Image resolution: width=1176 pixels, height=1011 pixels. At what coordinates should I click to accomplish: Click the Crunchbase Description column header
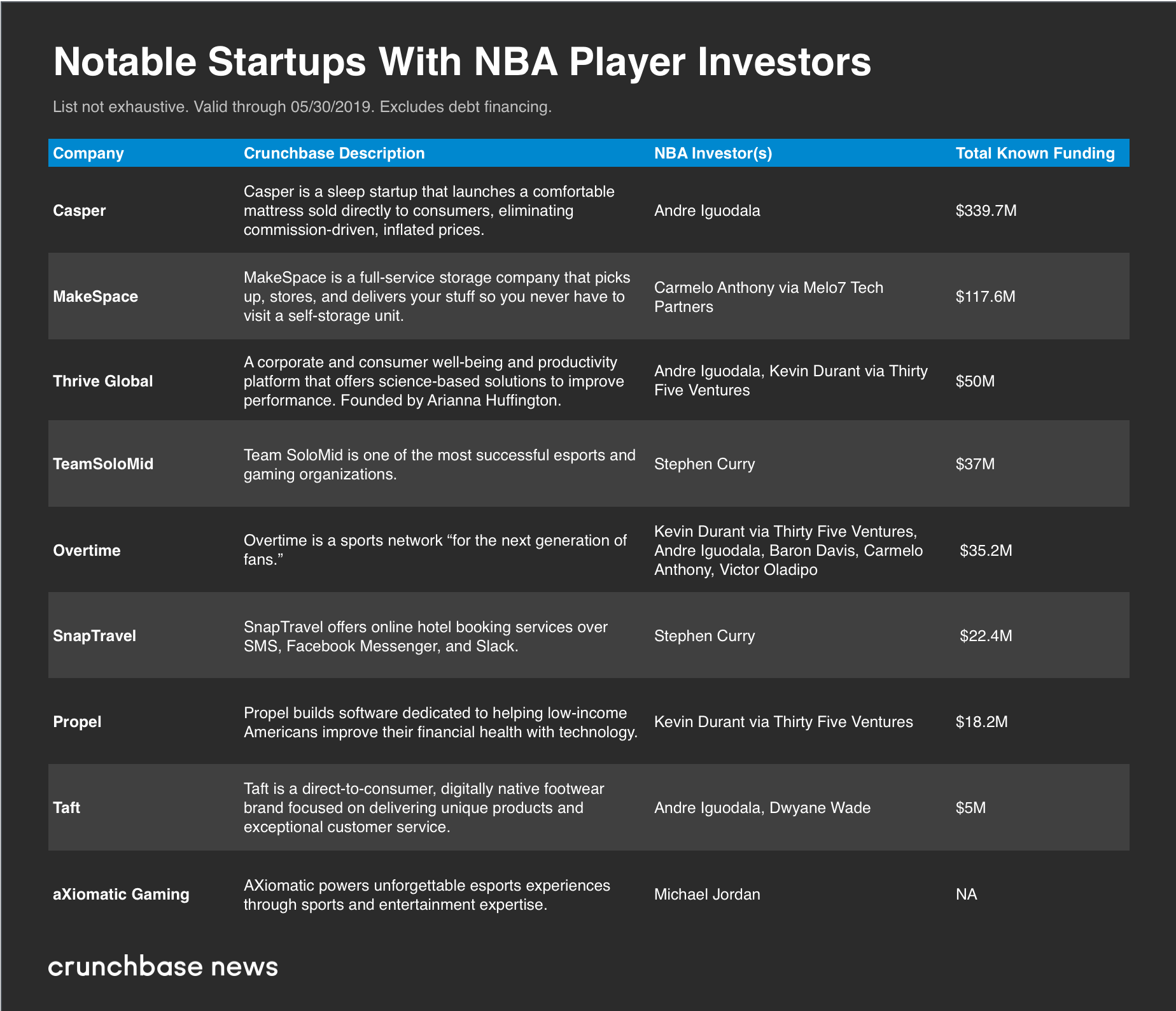tap(334, 153)
